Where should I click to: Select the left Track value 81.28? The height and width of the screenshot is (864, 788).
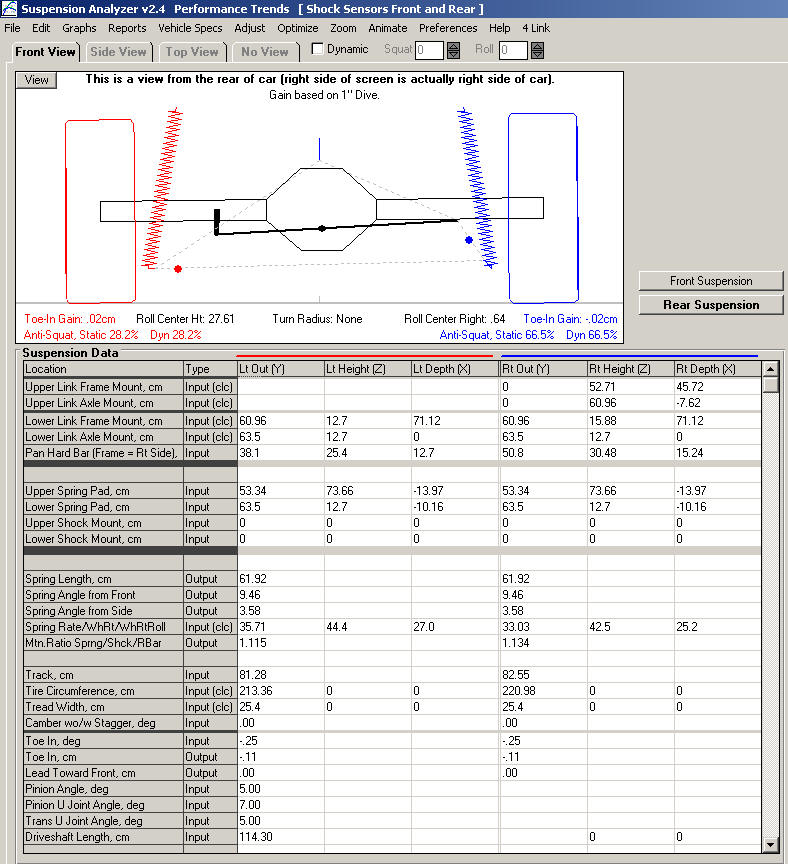(280, 675)
